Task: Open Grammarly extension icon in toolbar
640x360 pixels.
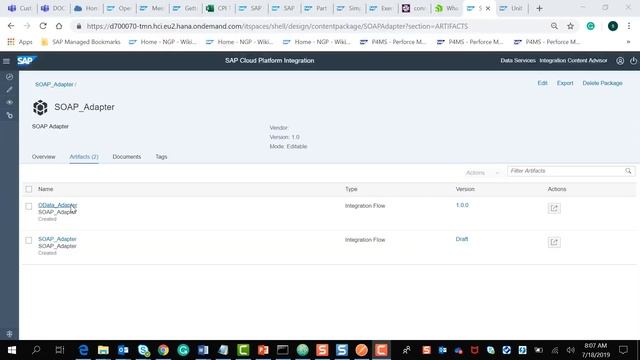Action: 591,26
